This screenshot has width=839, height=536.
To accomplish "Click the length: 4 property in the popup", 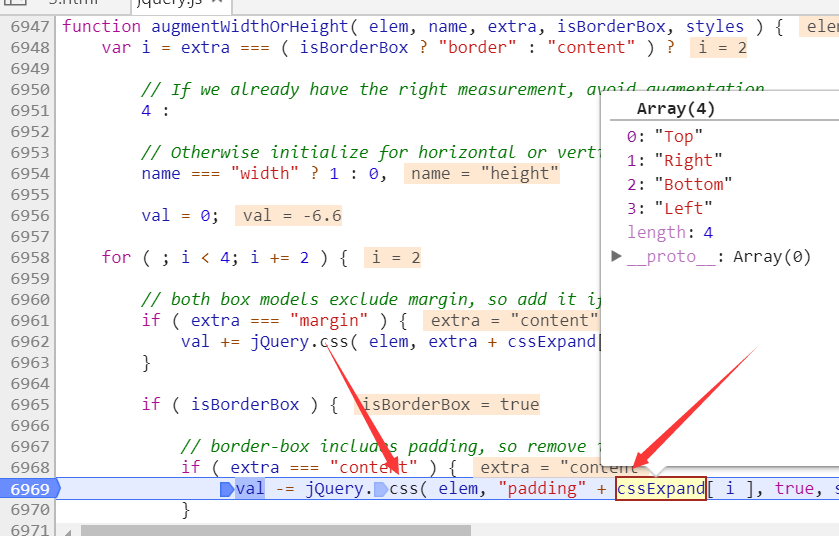I will [670, 232].
